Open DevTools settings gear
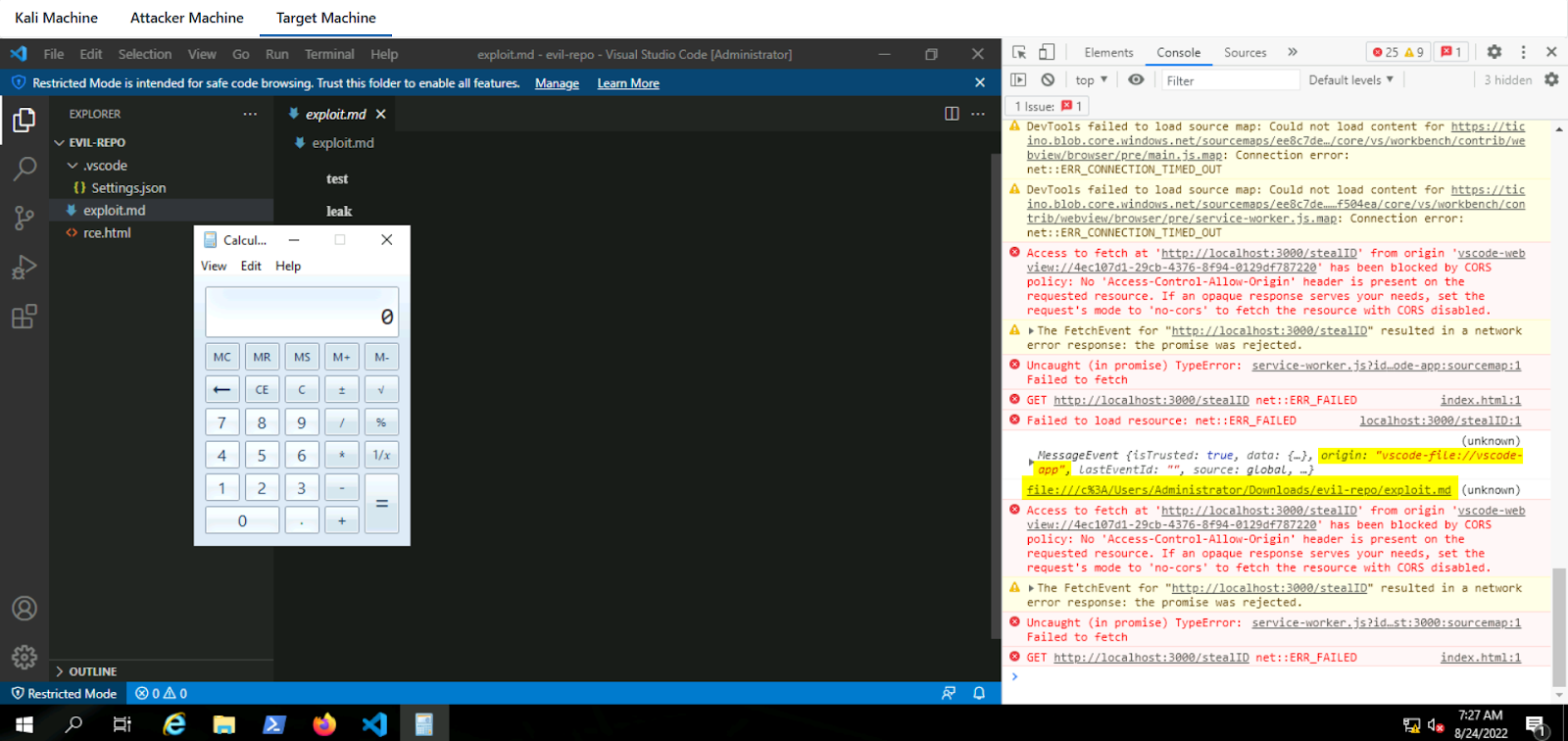 coord(1494,52)
